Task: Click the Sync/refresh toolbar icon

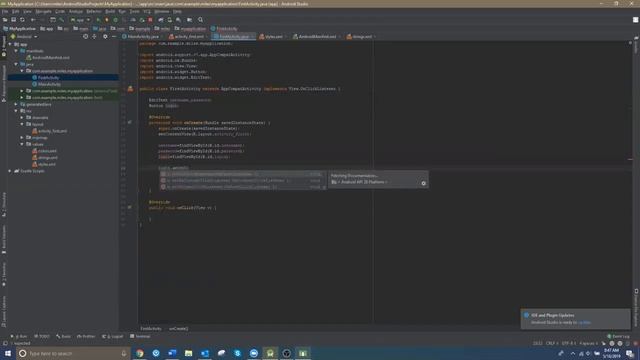Action: pos(22,20)
